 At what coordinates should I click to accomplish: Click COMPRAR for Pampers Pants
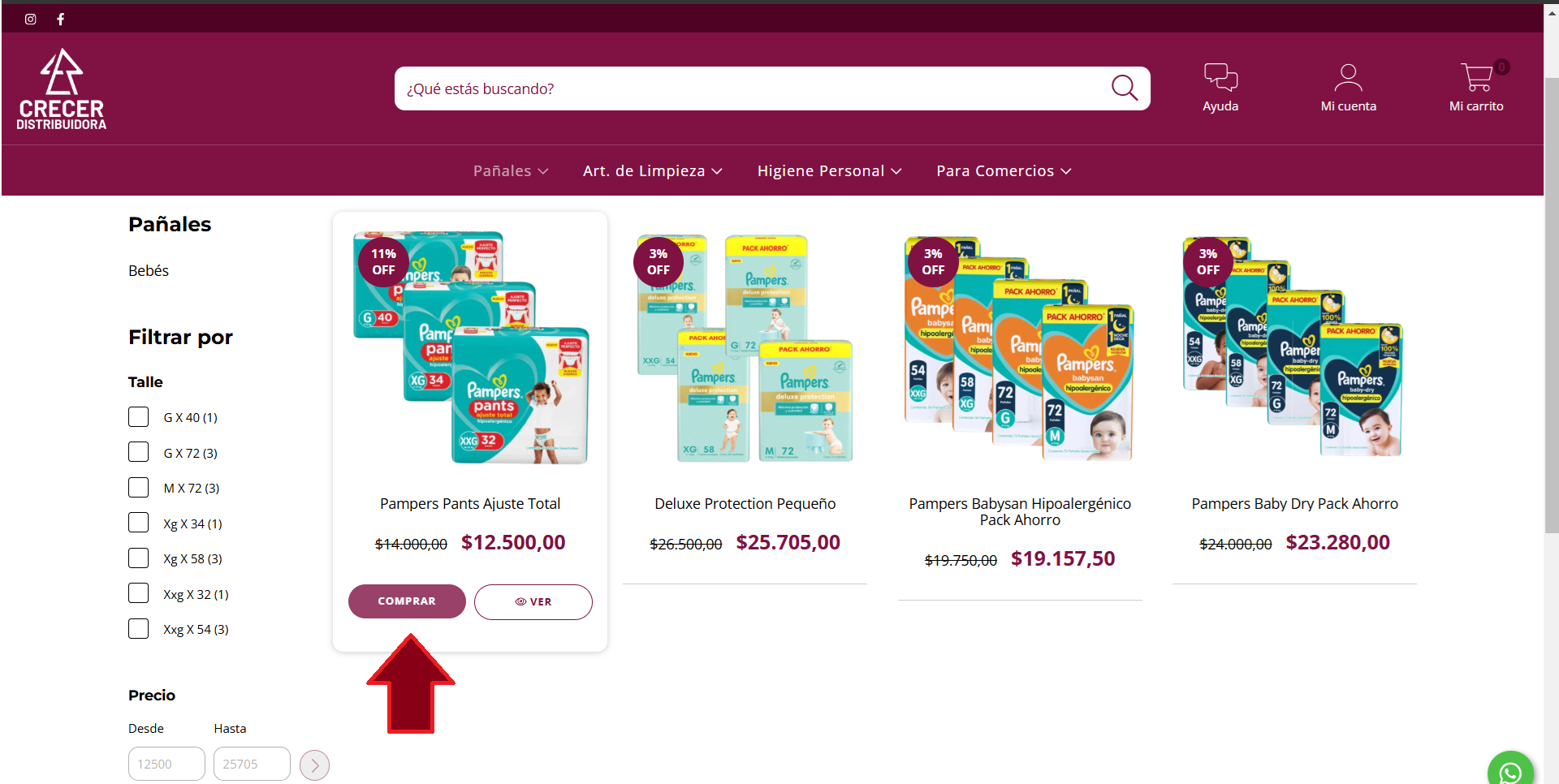[407, 601]
